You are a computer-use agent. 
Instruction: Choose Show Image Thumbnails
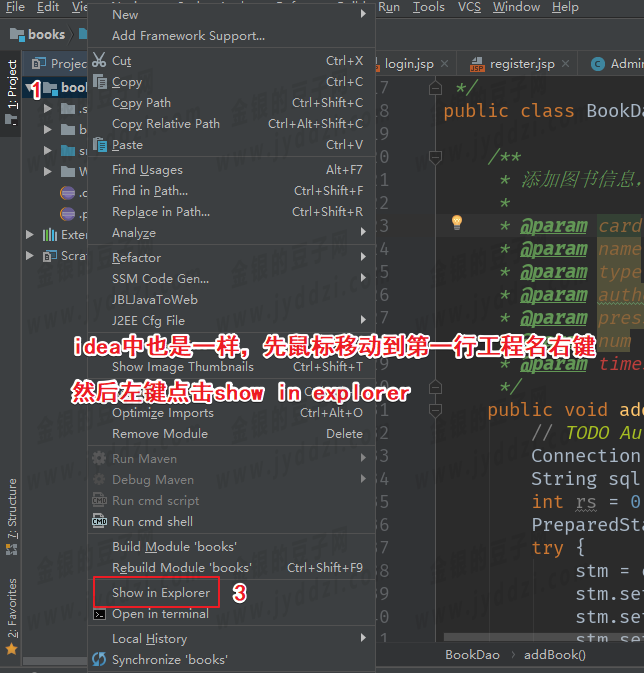click(231, 367)
